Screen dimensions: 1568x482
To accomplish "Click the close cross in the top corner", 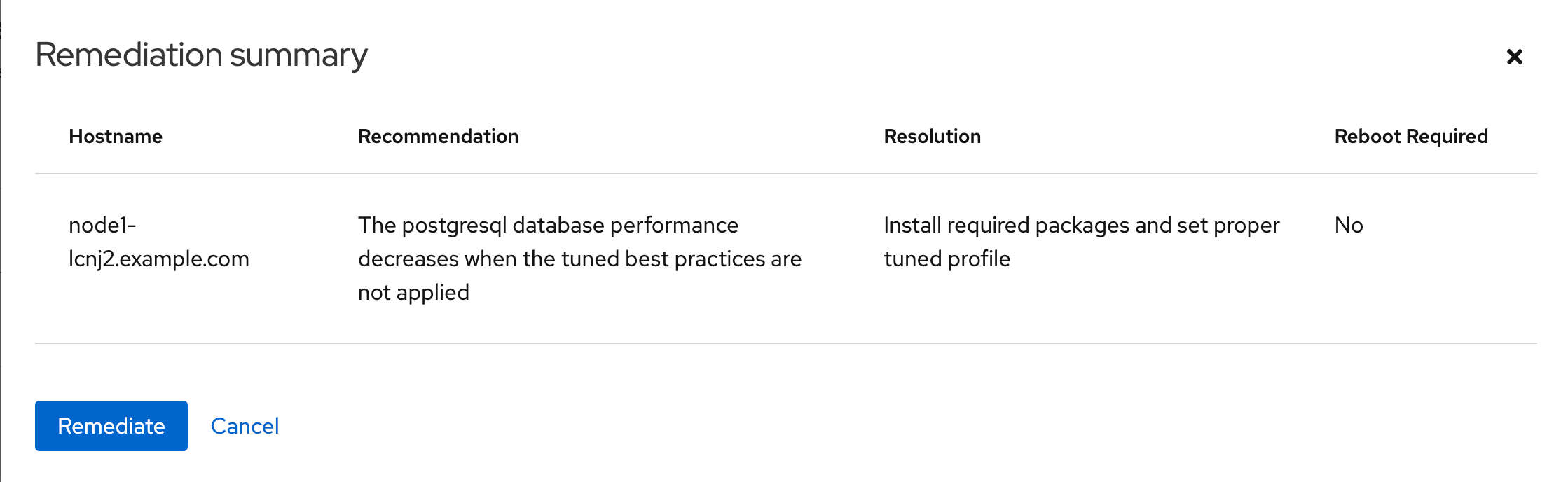I will [x=1515, y=56].
